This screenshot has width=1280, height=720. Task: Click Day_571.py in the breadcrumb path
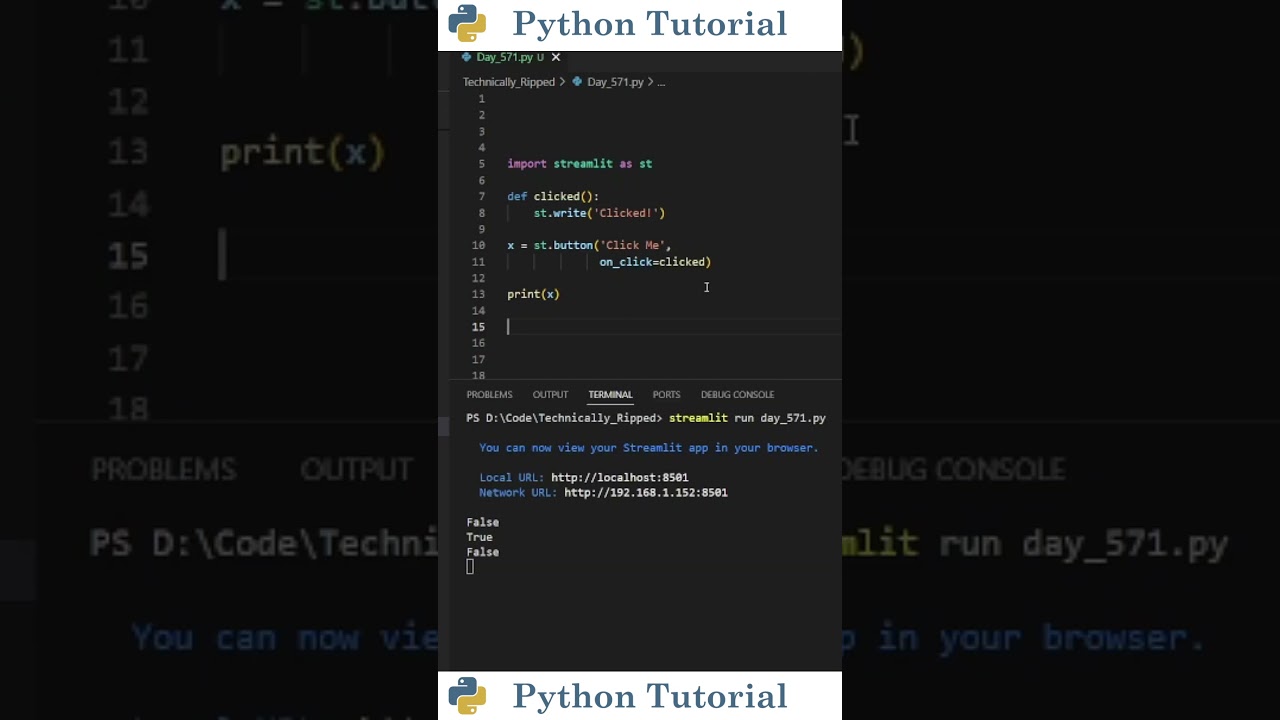tap(615, 82)
